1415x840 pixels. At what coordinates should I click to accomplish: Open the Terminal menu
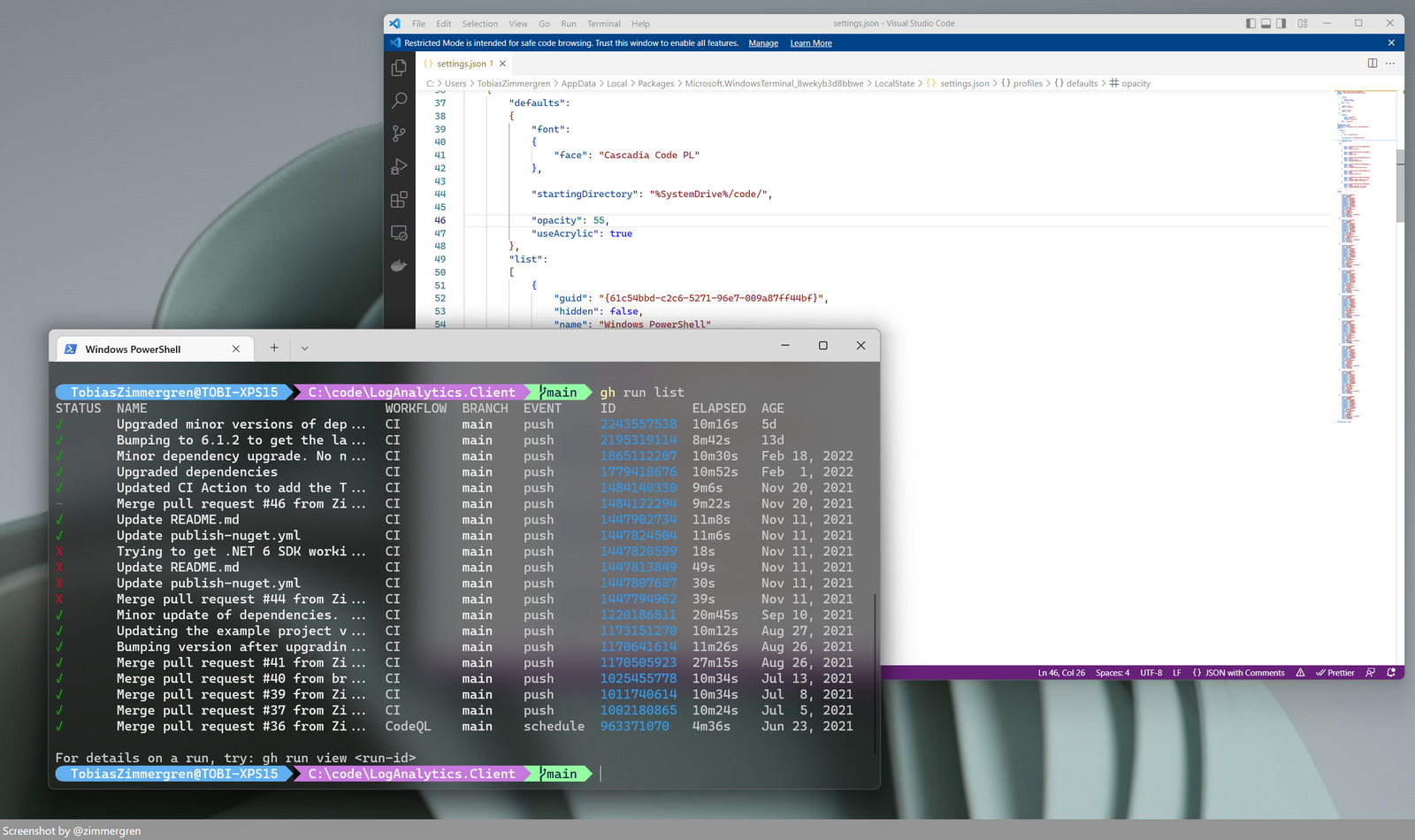click(604, 24)
